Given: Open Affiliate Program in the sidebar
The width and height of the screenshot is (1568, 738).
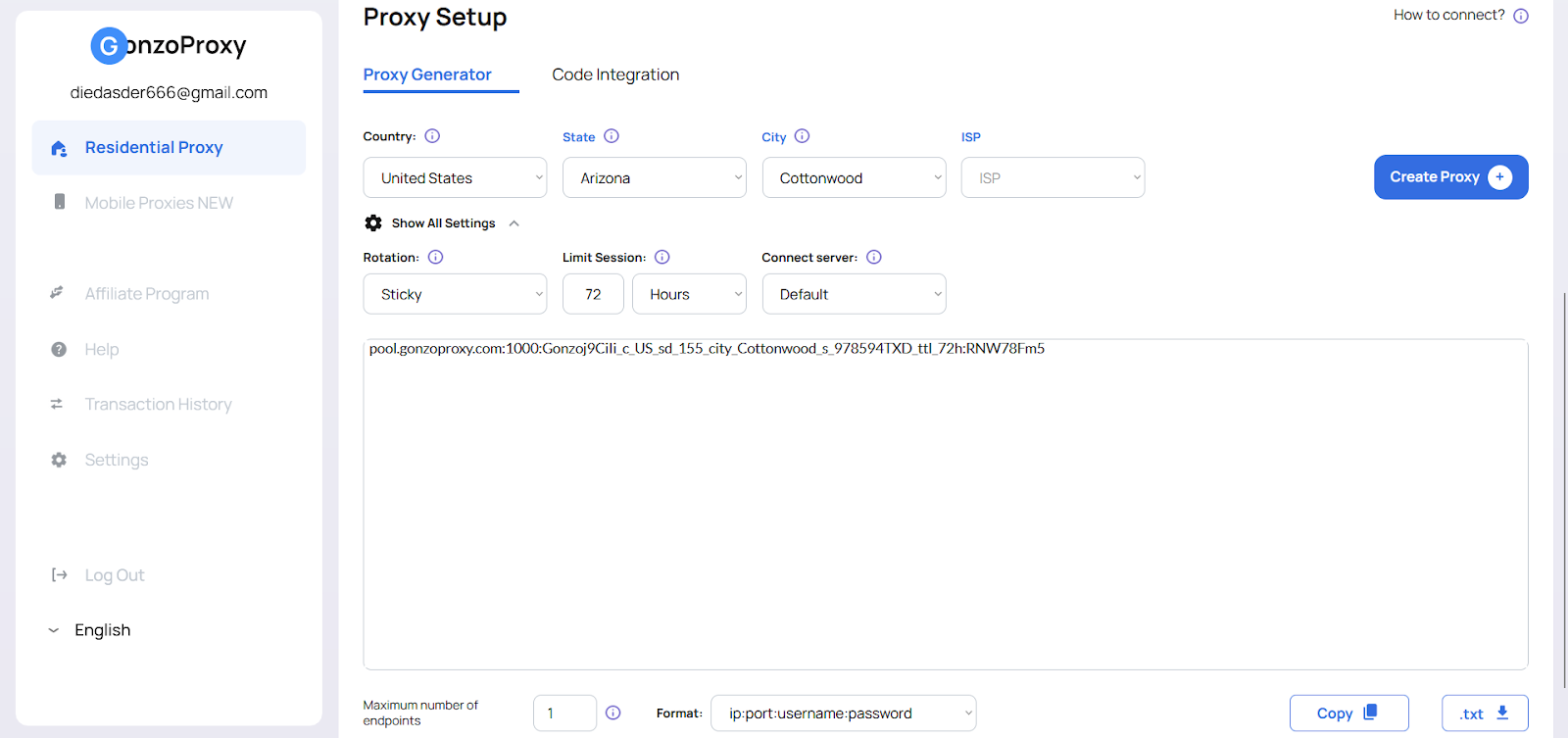Looking at the screenshot, I should click(147, 294).
